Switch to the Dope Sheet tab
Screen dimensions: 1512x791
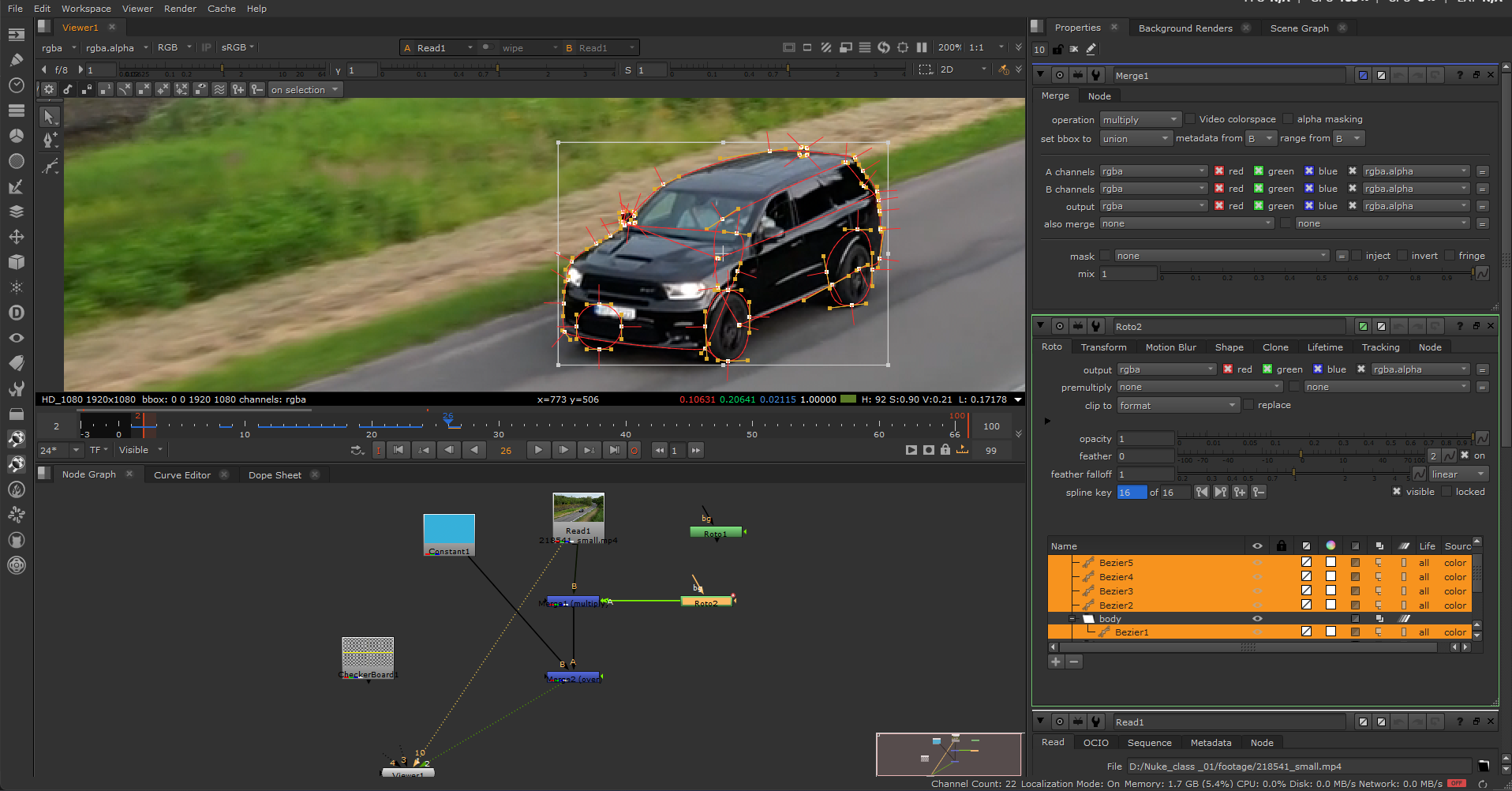point(275,474)
